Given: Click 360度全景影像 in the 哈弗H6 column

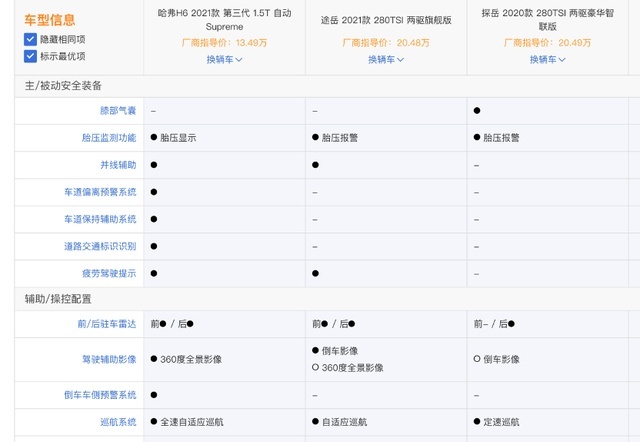Looking at the screenshot, I should click(191, 360).
